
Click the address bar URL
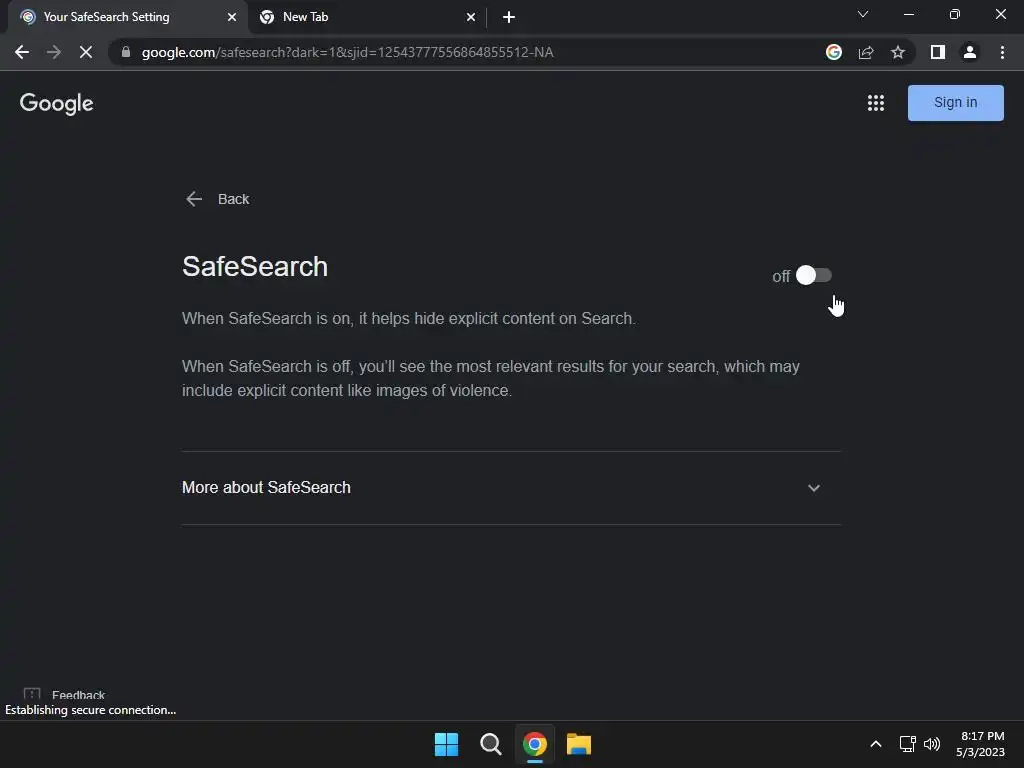click(347, 52)
